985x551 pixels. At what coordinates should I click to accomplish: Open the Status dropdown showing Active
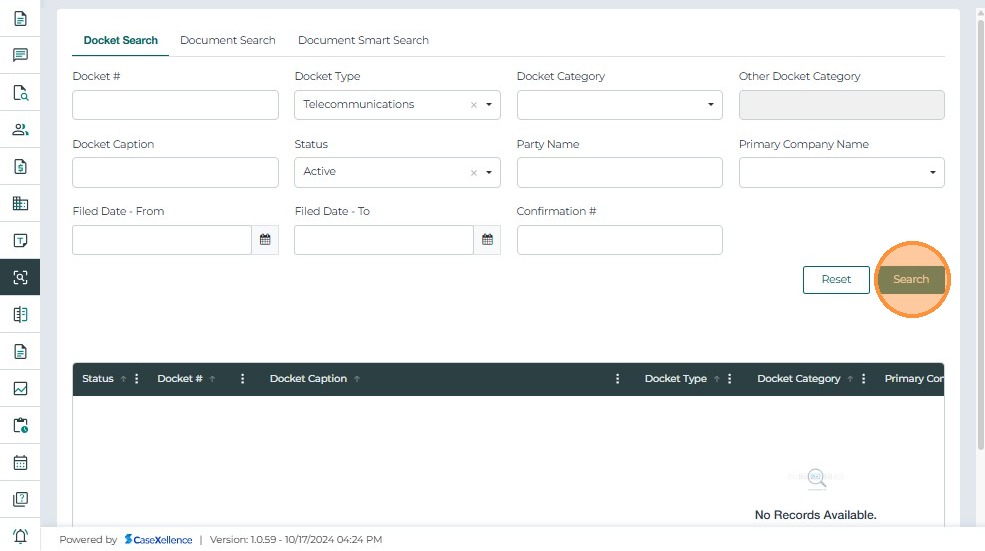tap(489, 173)
